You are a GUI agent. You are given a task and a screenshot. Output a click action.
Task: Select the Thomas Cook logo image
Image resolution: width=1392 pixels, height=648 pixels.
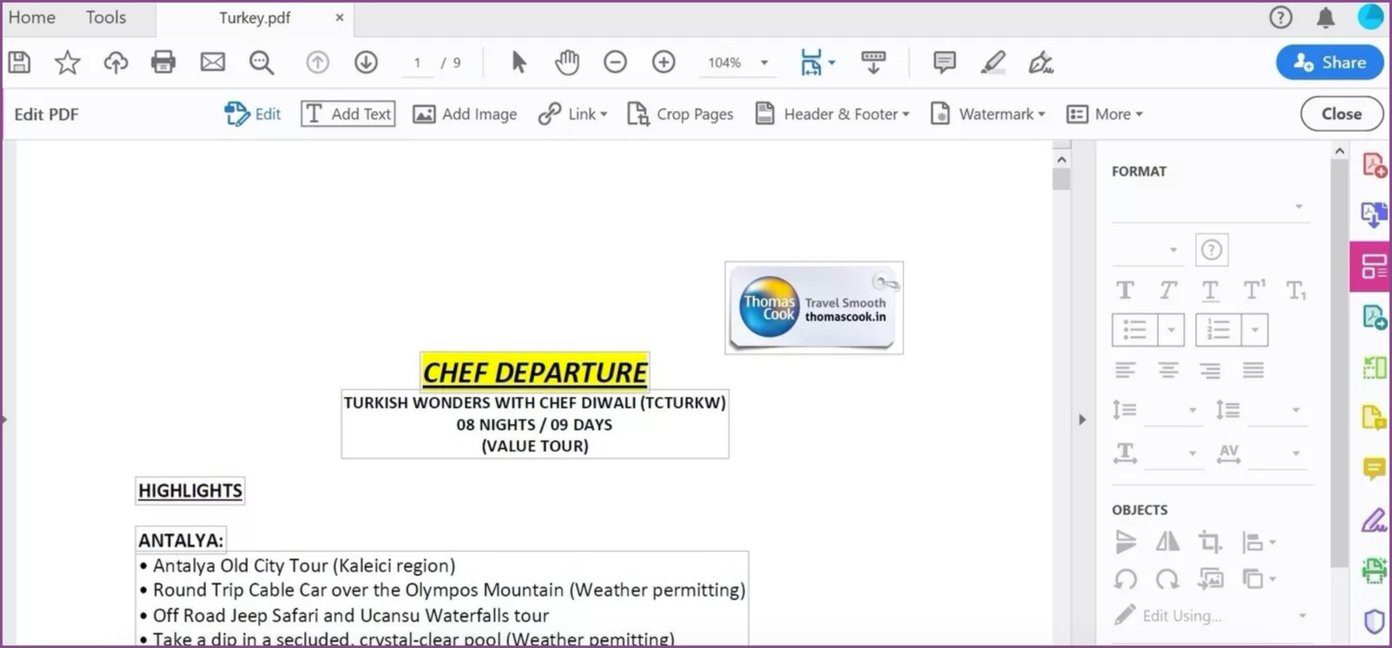coord(814,308)
